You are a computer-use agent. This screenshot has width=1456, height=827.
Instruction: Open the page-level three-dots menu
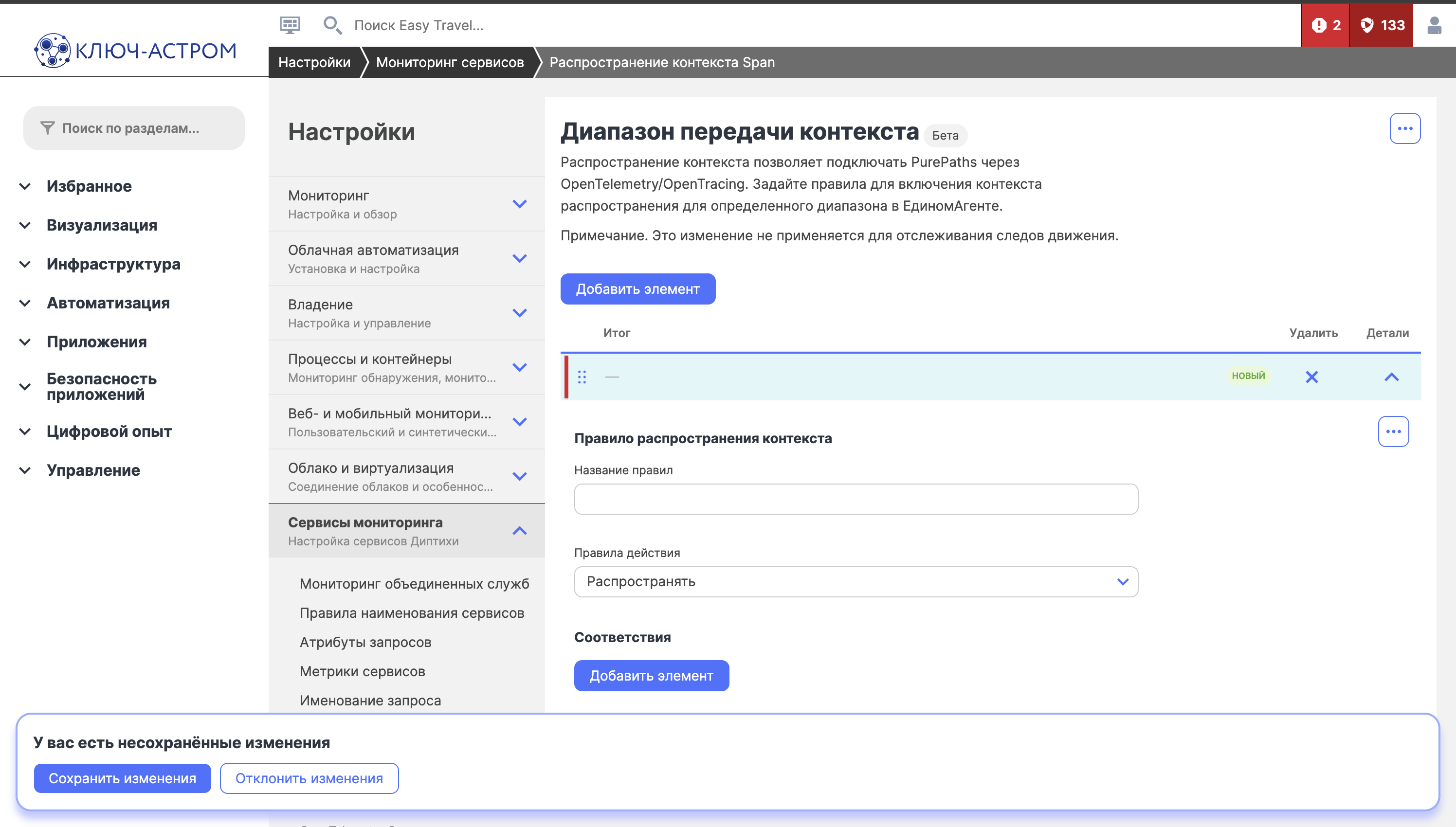pyautogui.click(x=1405, y=128)
